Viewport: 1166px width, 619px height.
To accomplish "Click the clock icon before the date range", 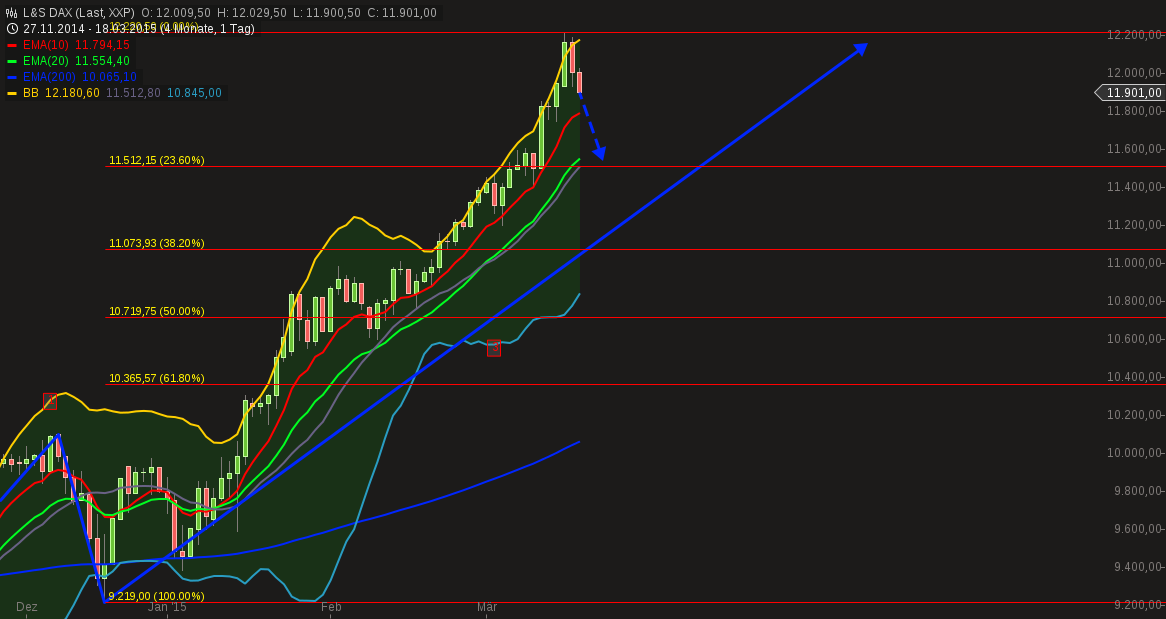I will (x=10, y=30).
